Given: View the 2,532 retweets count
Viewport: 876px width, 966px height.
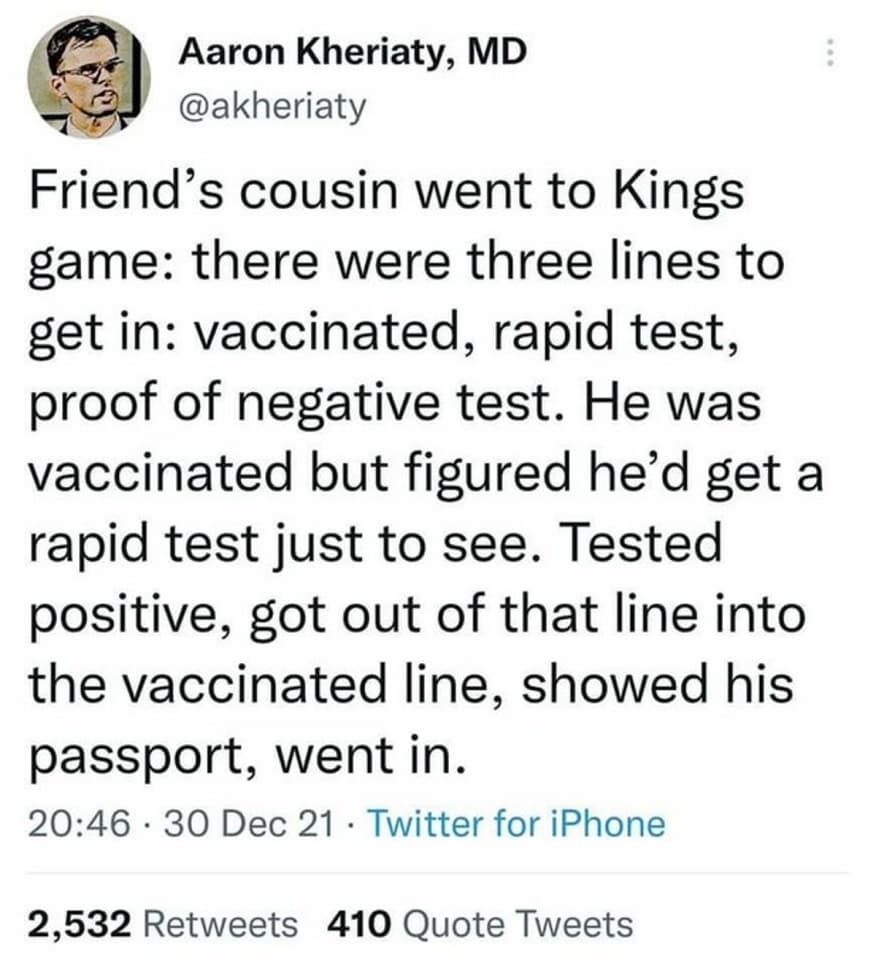Looking at the screenshot, I should [x=79, y=924].
